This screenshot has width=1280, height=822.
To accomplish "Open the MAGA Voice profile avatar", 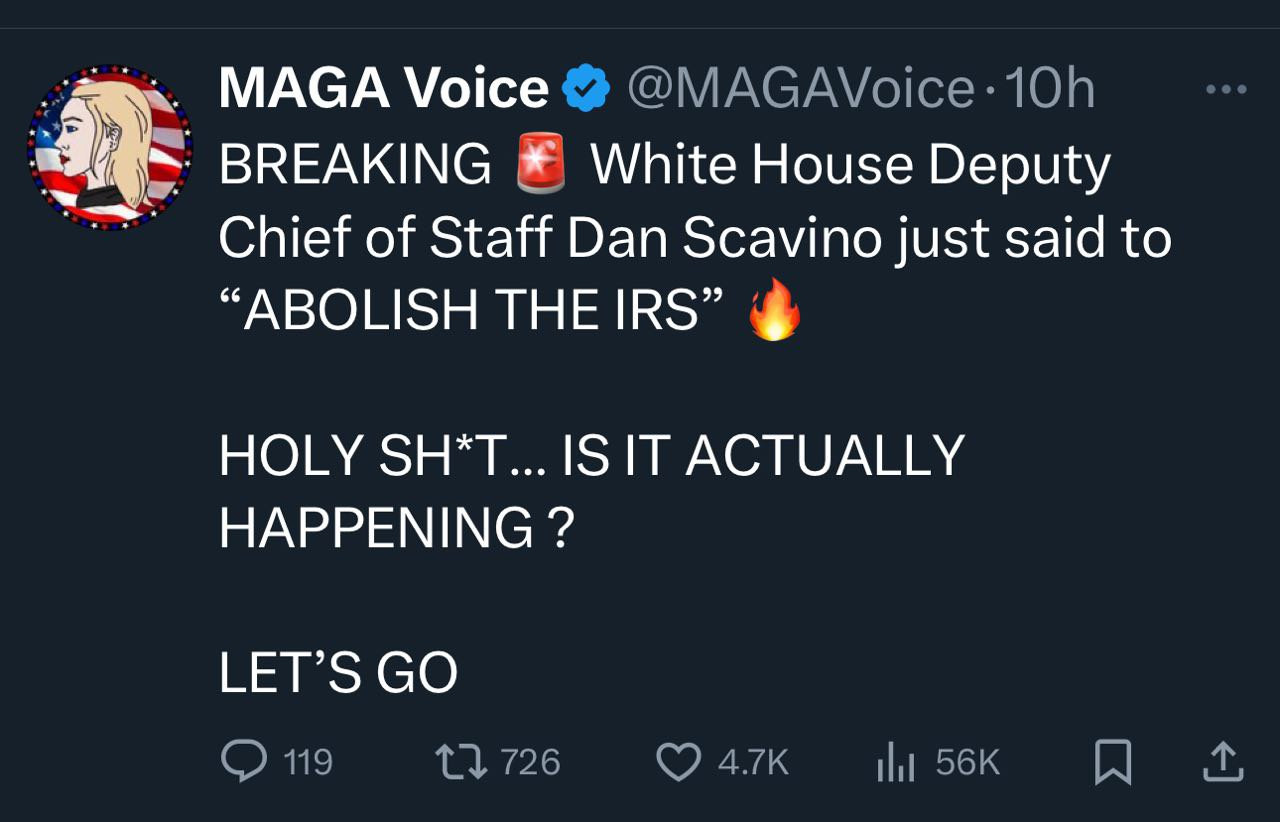I will pos(108,148).
